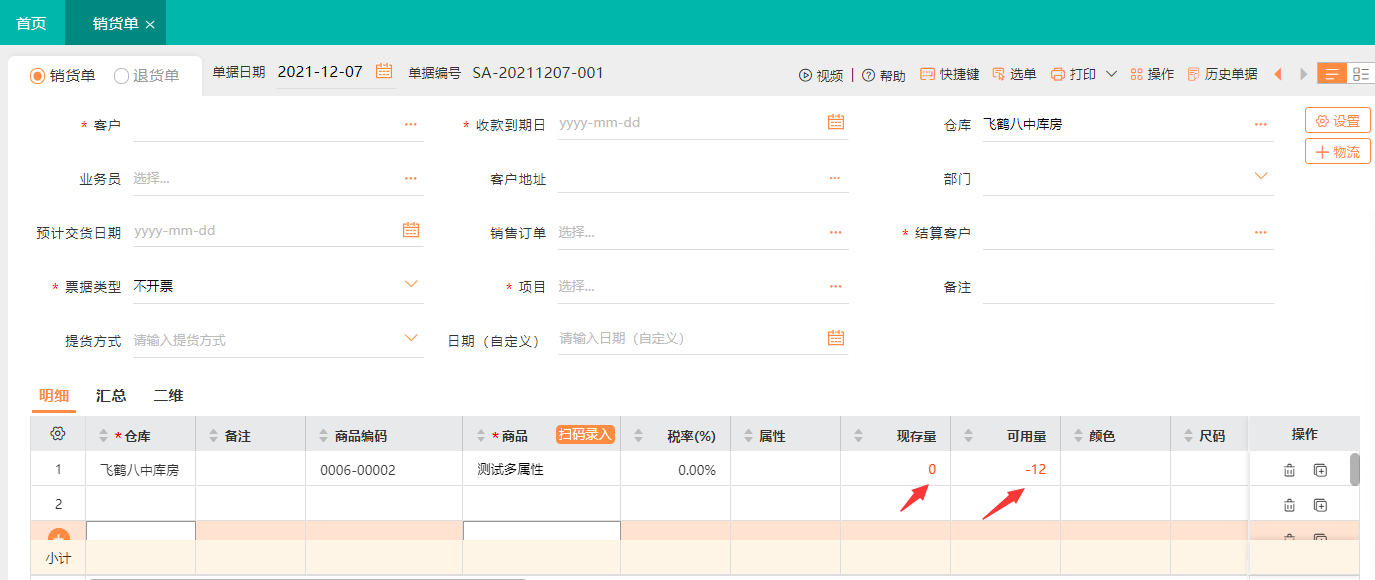The height and width of the screenshot is (580, 1375).
Task: Copy row 1 using duplicate icon
Action: click(1320, 470)
